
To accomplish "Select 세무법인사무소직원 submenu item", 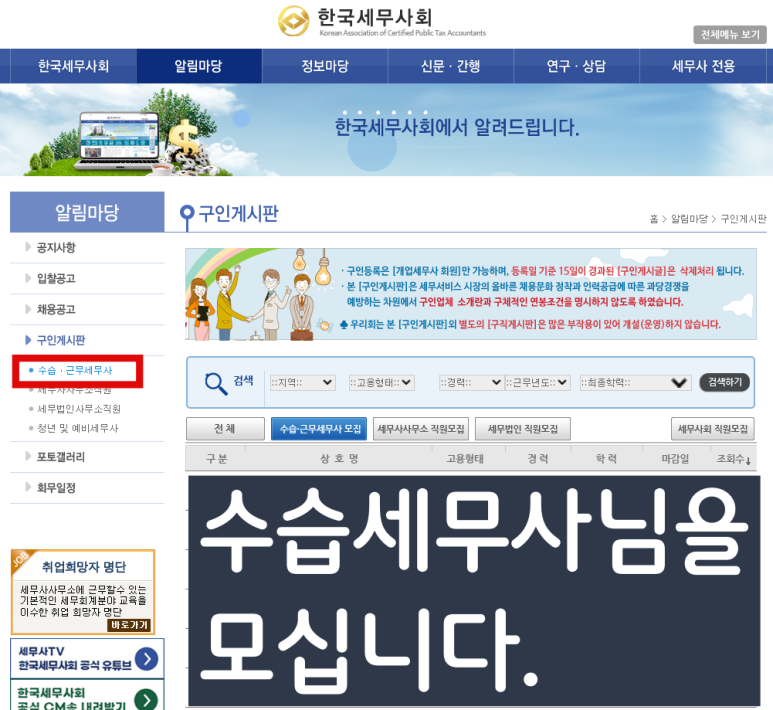I will pos(79,409).
